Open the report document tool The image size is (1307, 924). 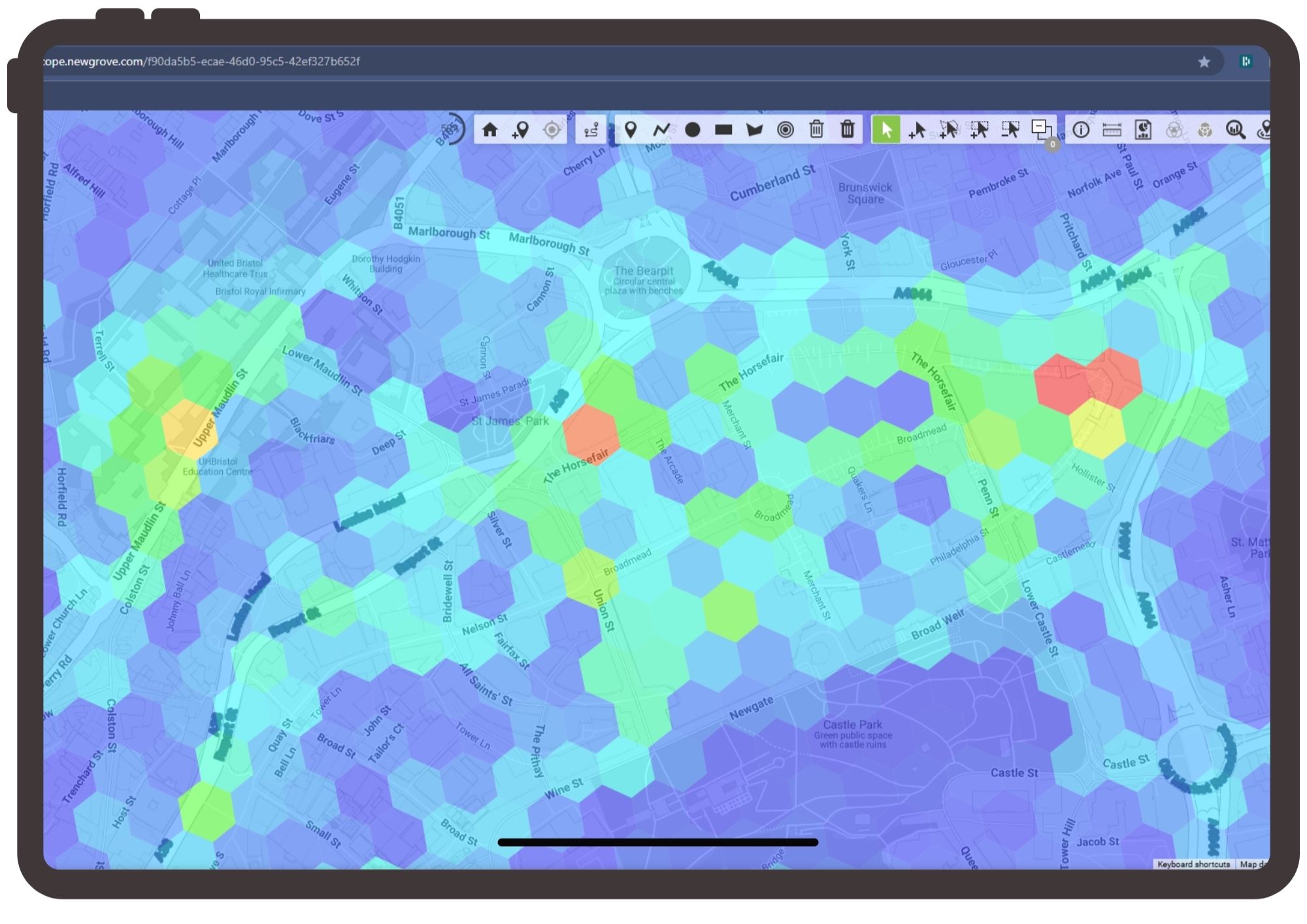point(1142,130)
